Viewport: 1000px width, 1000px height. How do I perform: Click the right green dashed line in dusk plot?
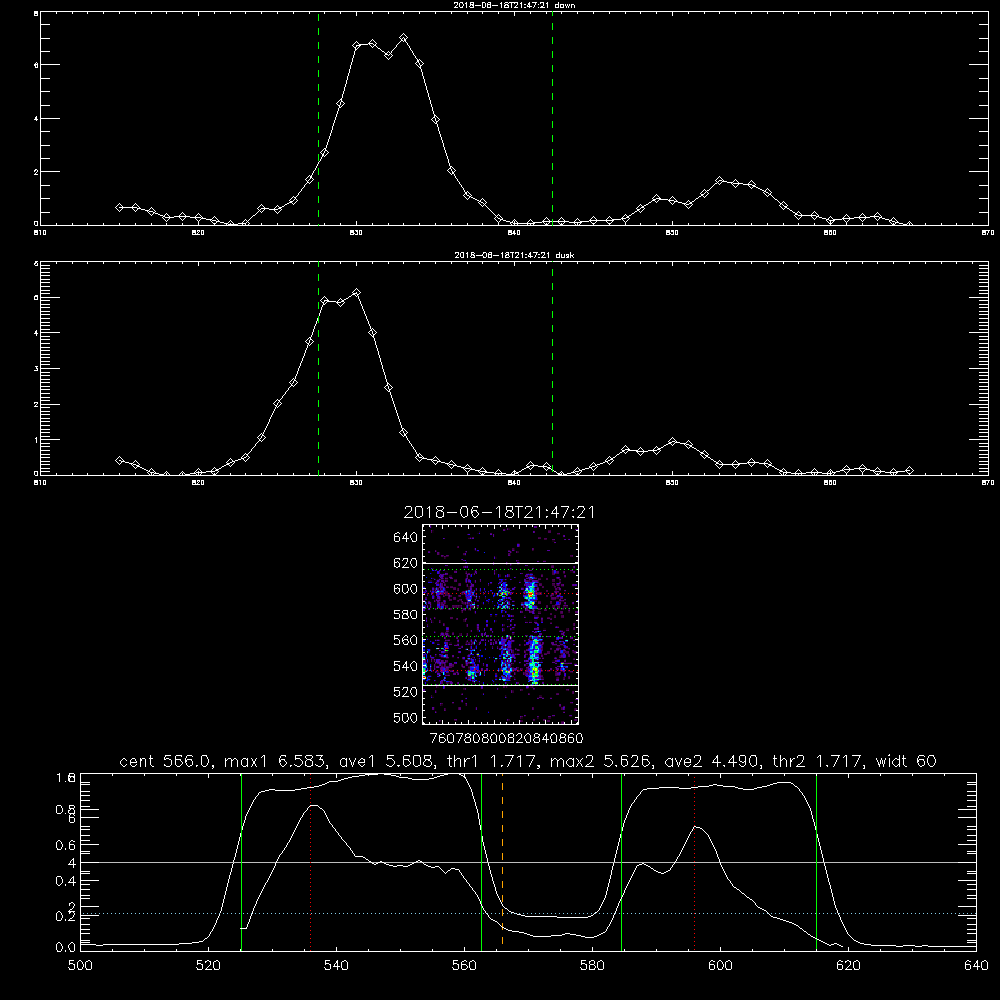552,368
